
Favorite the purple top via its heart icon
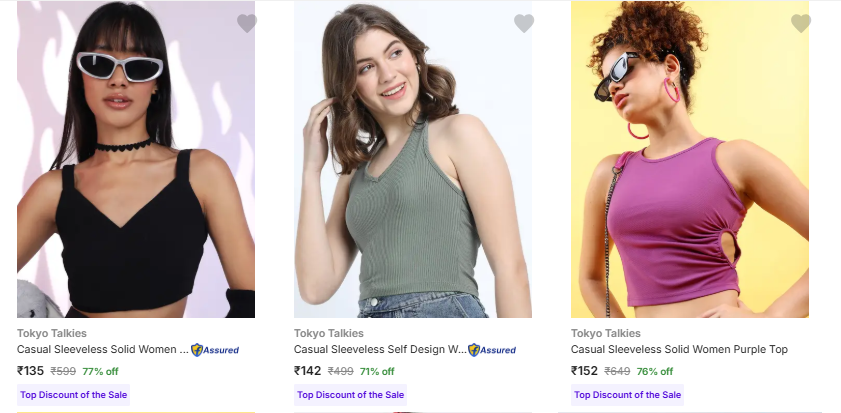[x=801, y=23]
